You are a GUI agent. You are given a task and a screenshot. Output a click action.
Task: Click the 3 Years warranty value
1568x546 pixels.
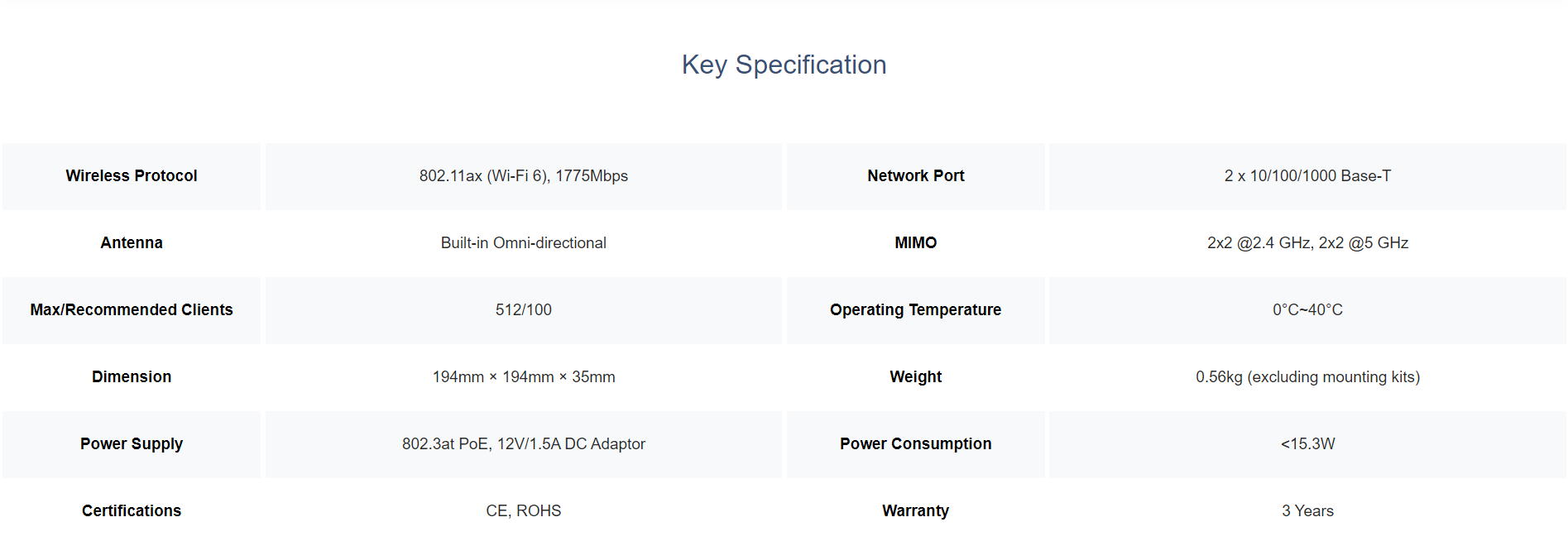tap(1307, 511)
